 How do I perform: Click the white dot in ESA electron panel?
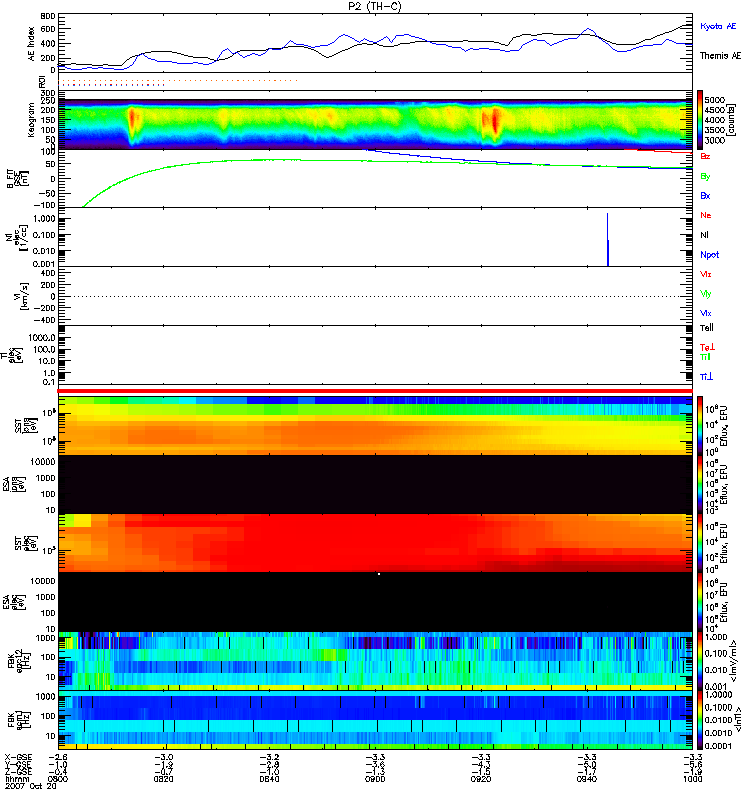(x=379, y=574)
